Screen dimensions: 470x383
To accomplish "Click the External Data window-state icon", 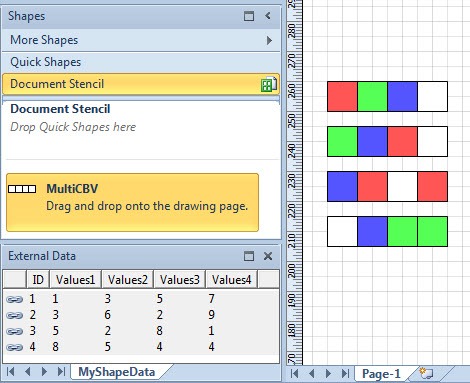I will 249,256.
